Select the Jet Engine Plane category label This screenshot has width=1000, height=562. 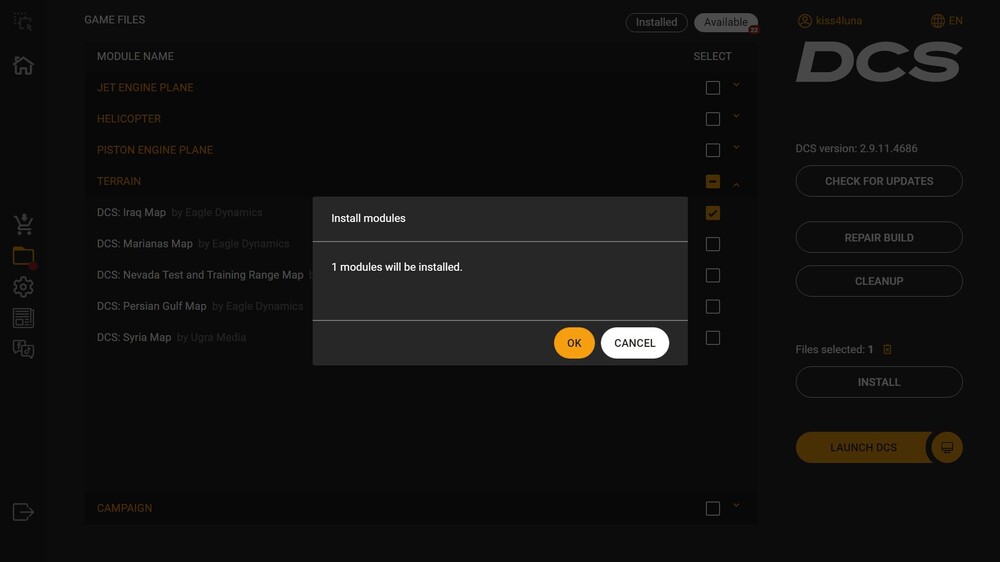coord(145,87)
